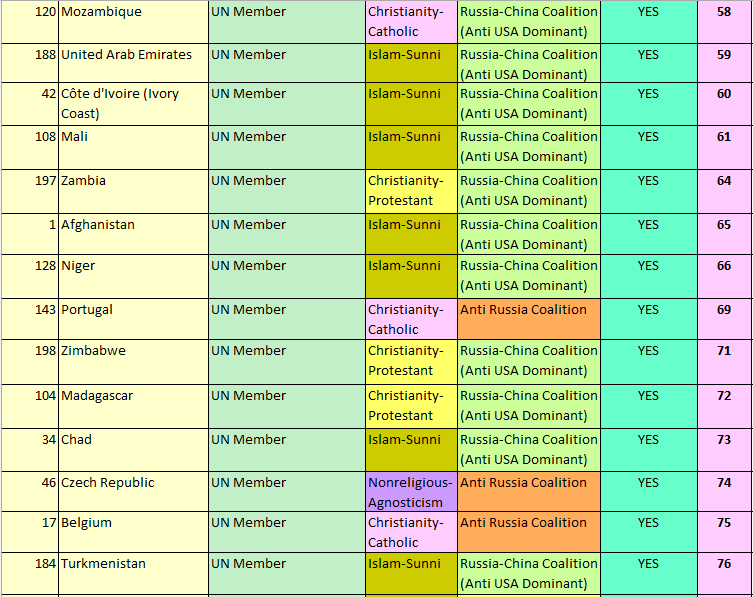
Task: Click the Czech Republic cell
Action: point(134,491)
